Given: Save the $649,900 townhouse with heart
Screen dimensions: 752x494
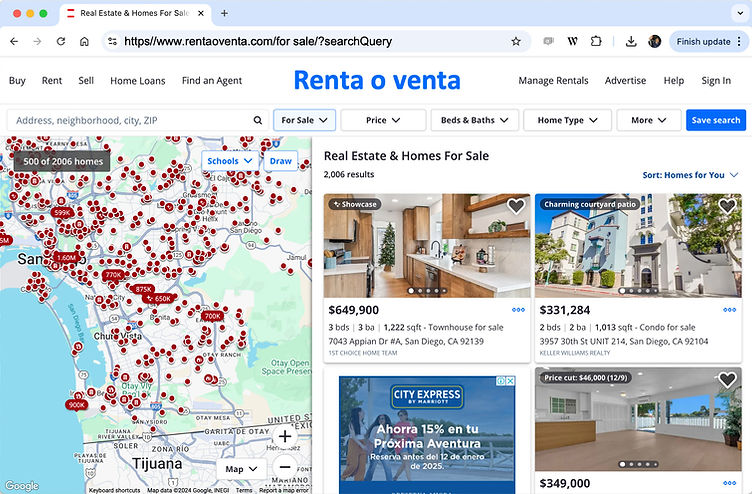Looking at the screenshot, I should click(x=516, y=206).
